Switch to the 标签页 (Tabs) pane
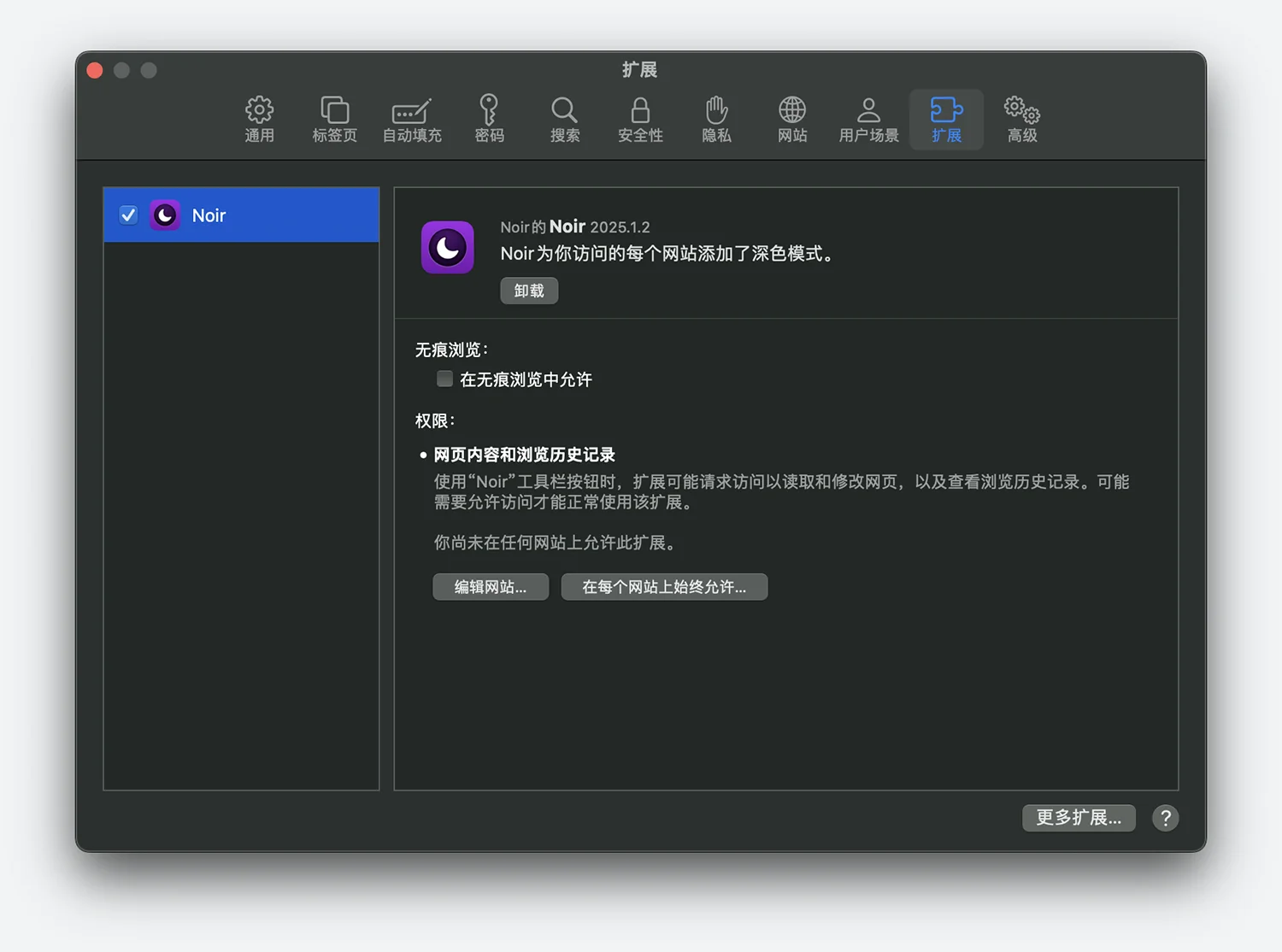 (334, 120)
